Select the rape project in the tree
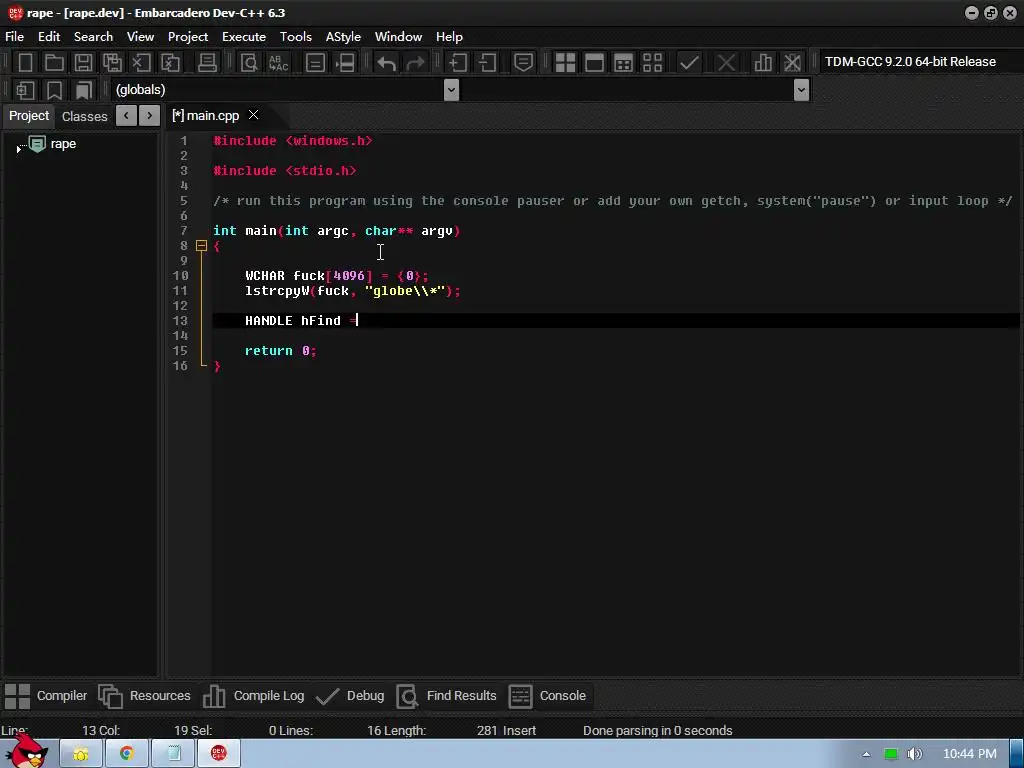The height and width of the screenshot is (768, 1024). coord(63,144)
